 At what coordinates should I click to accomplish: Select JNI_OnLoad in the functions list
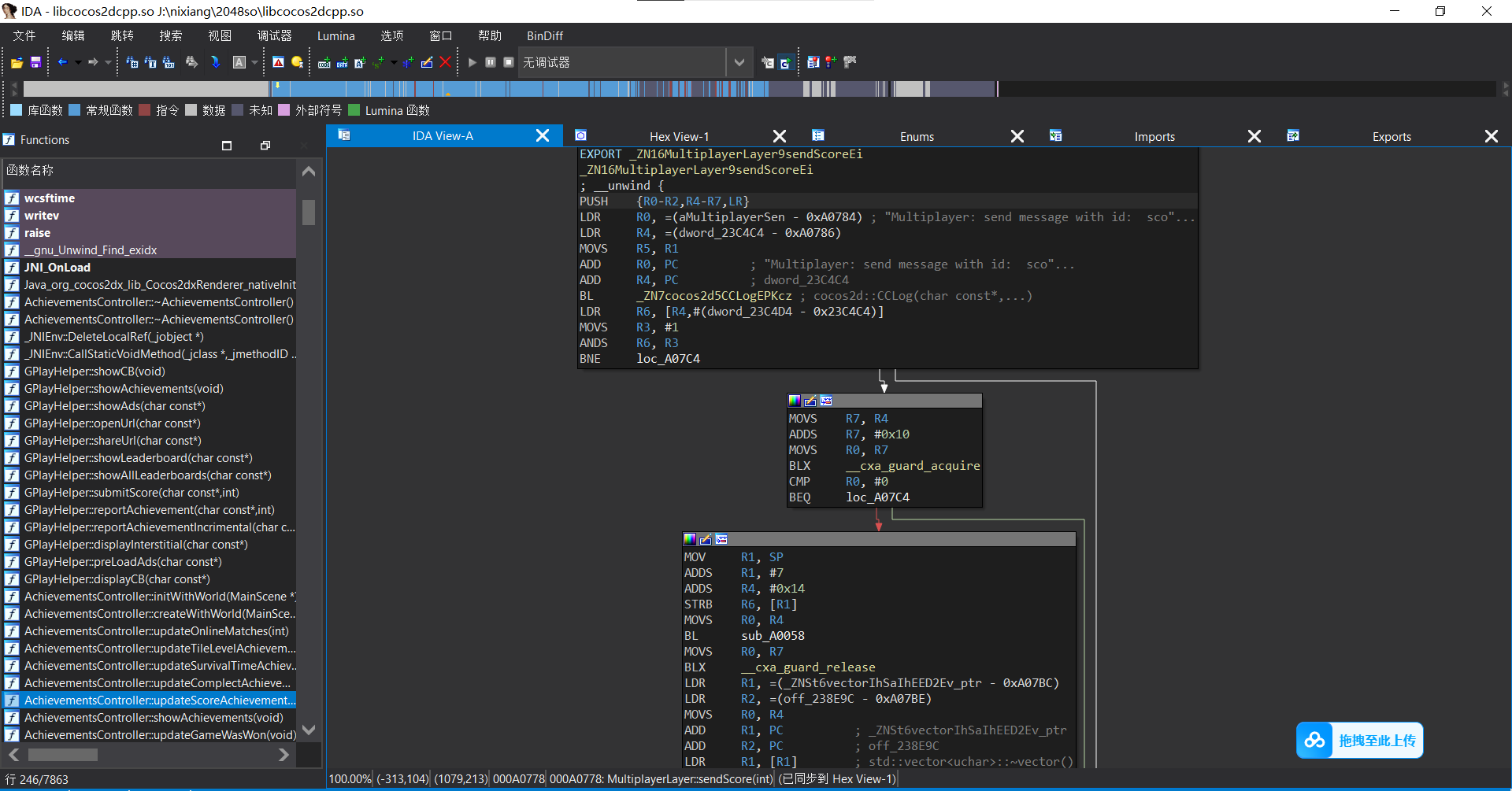pyautogui.click(x=57, y=268)
